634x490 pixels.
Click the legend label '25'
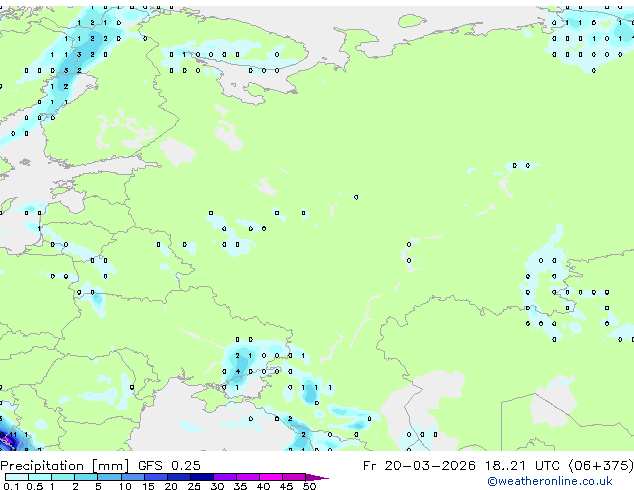(x=194, y=486)
